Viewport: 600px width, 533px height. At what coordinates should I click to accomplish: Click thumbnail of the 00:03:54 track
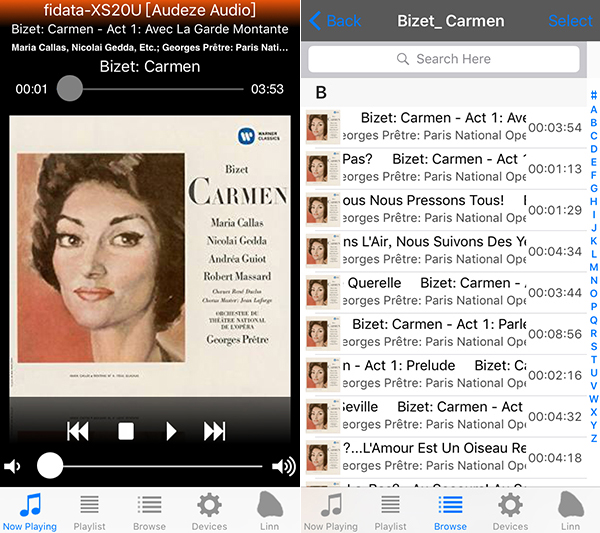pyautogui.click(x=323, y=127)
